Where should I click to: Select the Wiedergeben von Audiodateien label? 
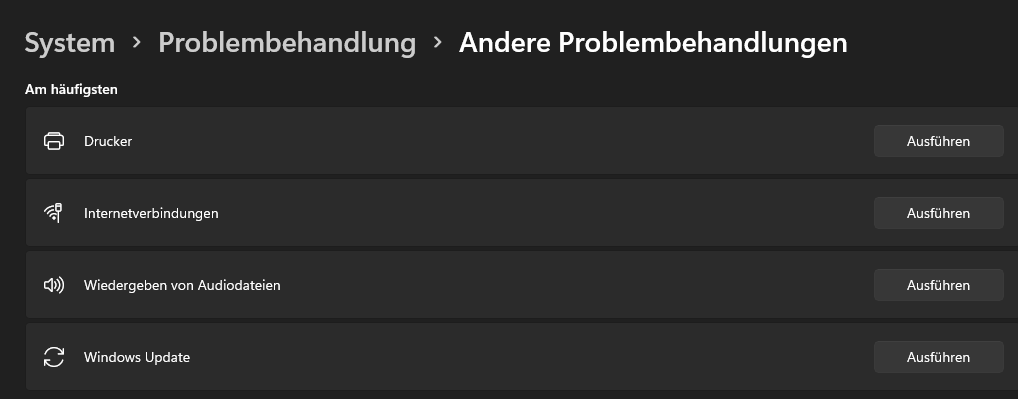182,285
